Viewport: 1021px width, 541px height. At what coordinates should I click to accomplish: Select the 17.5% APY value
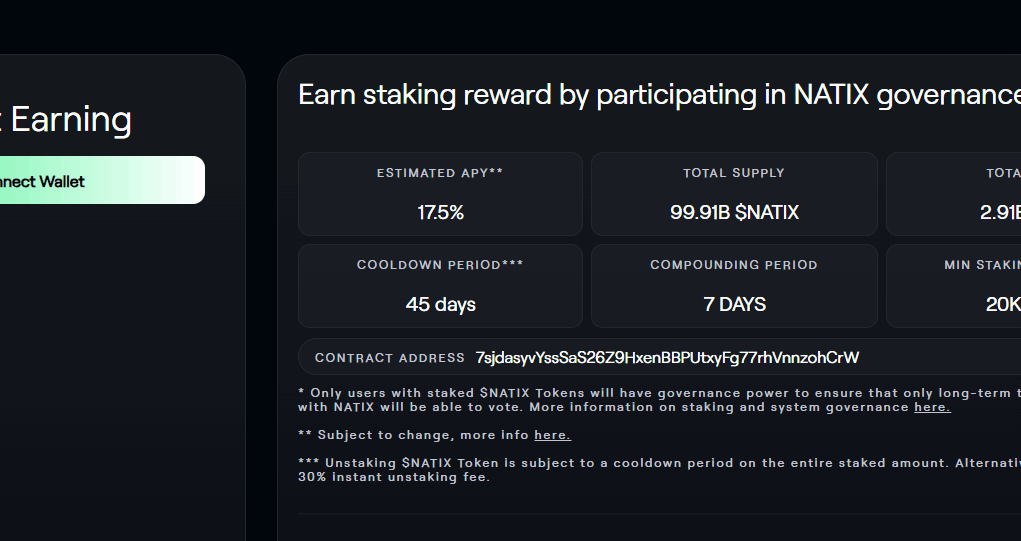click(x=440, y=212)
